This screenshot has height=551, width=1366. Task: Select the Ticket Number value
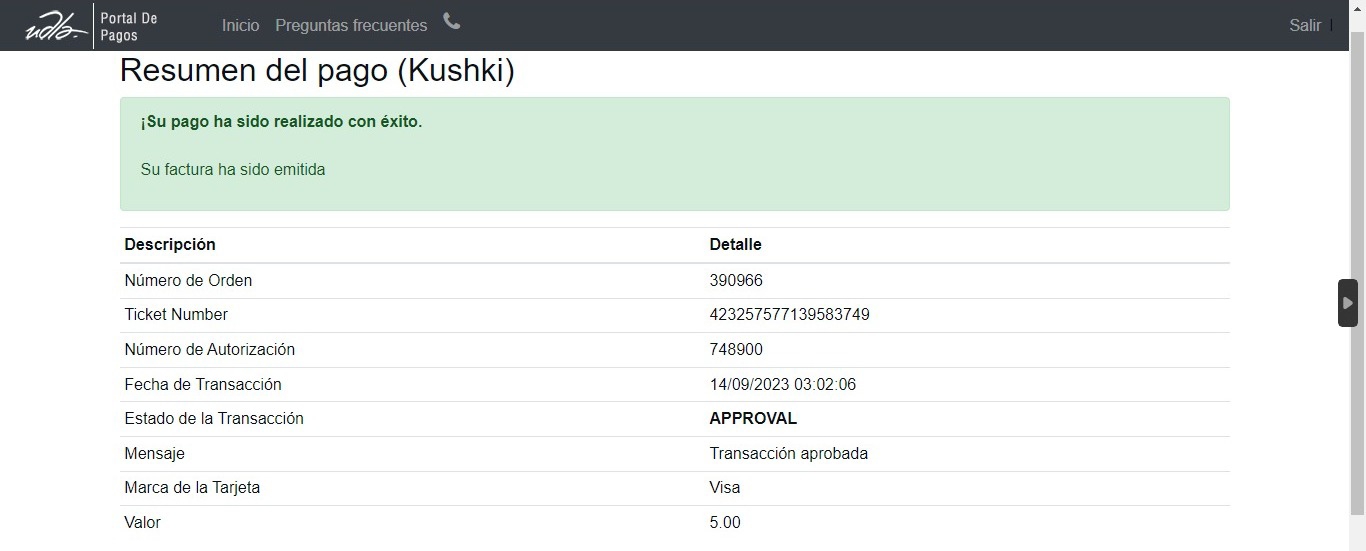tap(789, 315)
